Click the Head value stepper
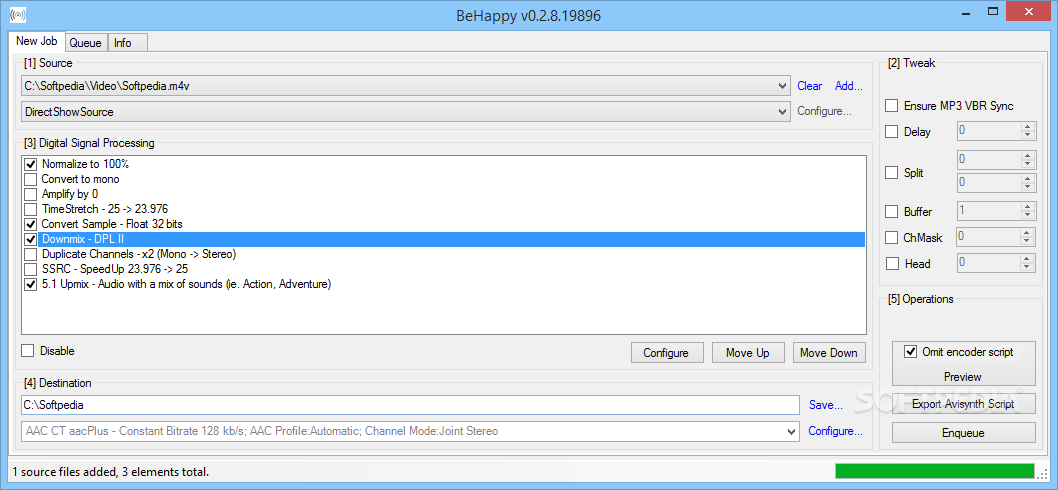This screenshot has height=490, width=1058. point(1028,263)
